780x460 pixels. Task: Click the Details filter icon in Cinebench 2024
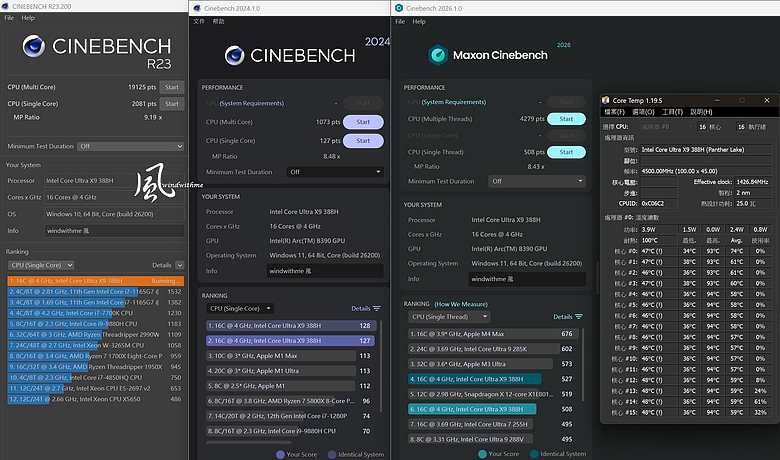pyautogui.click(x=377, y=308)
